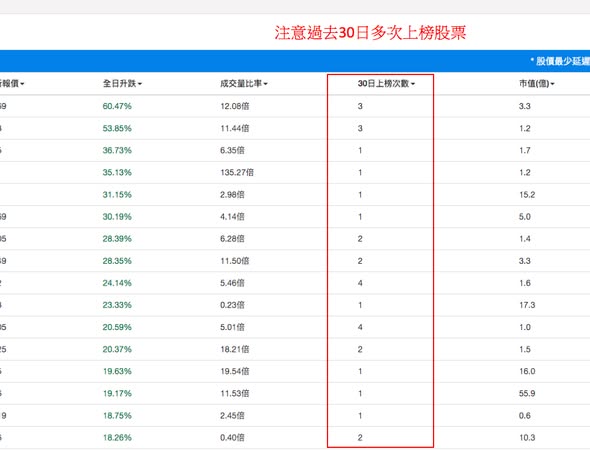Select the 5.46倍 volume ratio cell
Viewport: 590px width, 452px height.
232,283
